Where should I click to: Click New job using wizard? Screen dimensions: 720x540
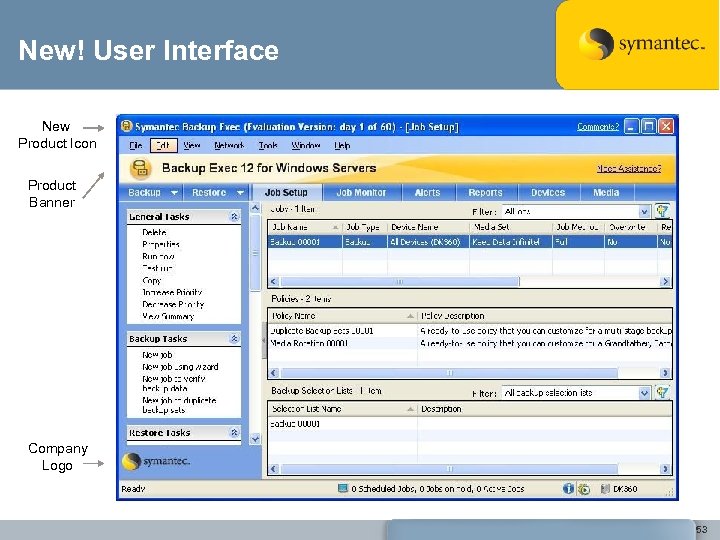click(x=180, y=366)
